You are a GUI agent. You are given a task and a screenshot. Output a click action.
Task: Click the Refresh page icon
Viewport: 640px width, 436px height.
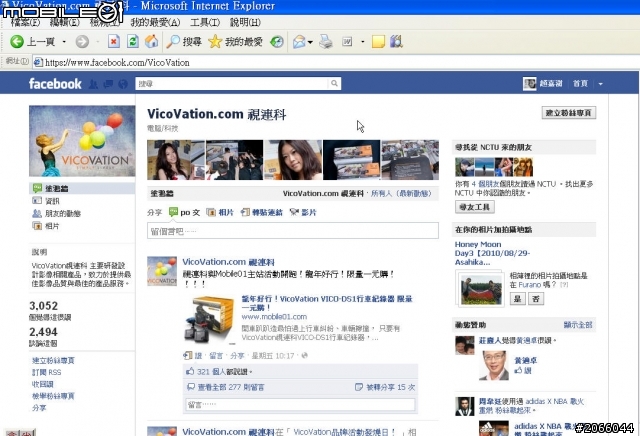point(133,41)
